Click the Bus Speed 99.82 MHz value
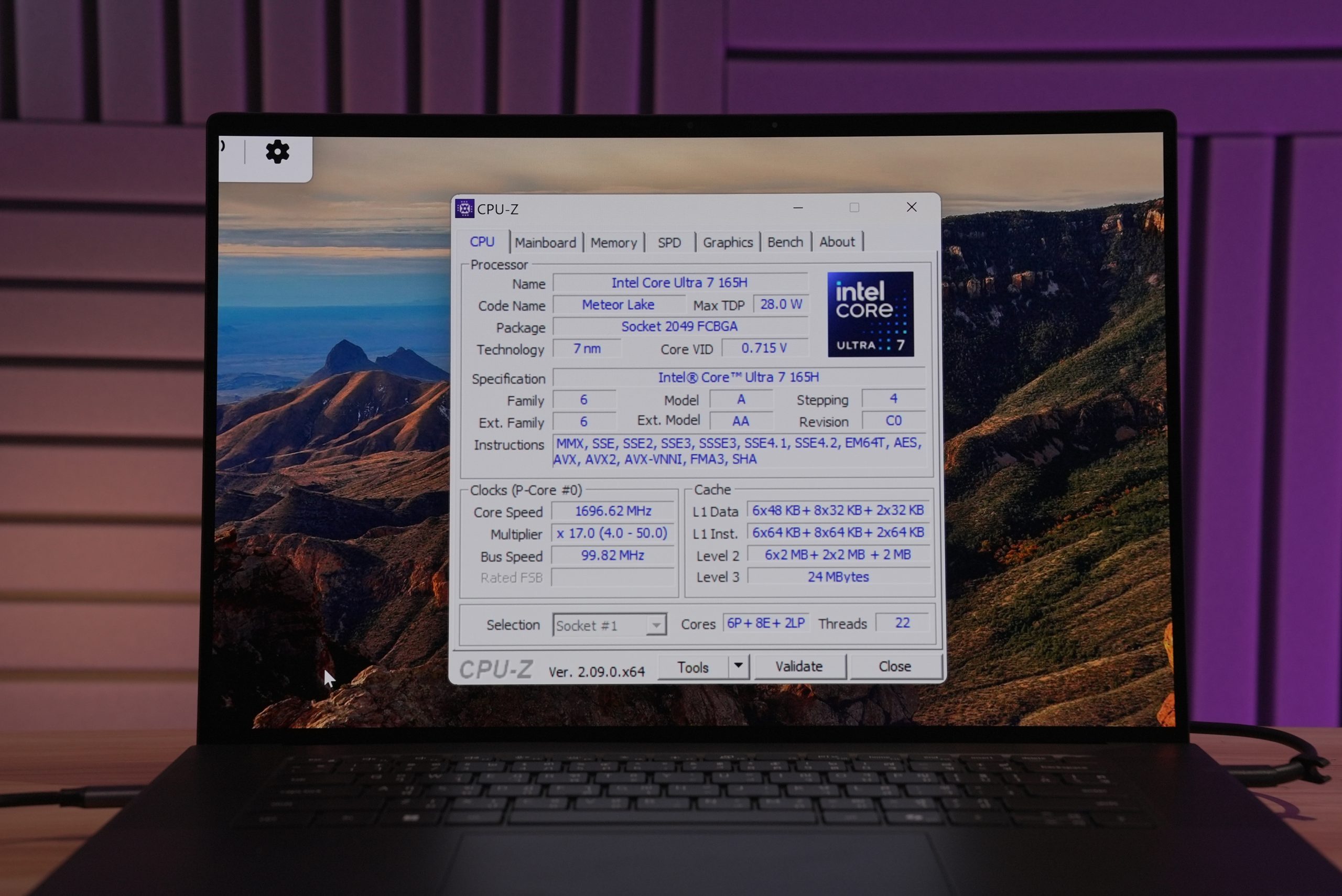Screen dimensions: 1342x896 (x=613, y=555)
